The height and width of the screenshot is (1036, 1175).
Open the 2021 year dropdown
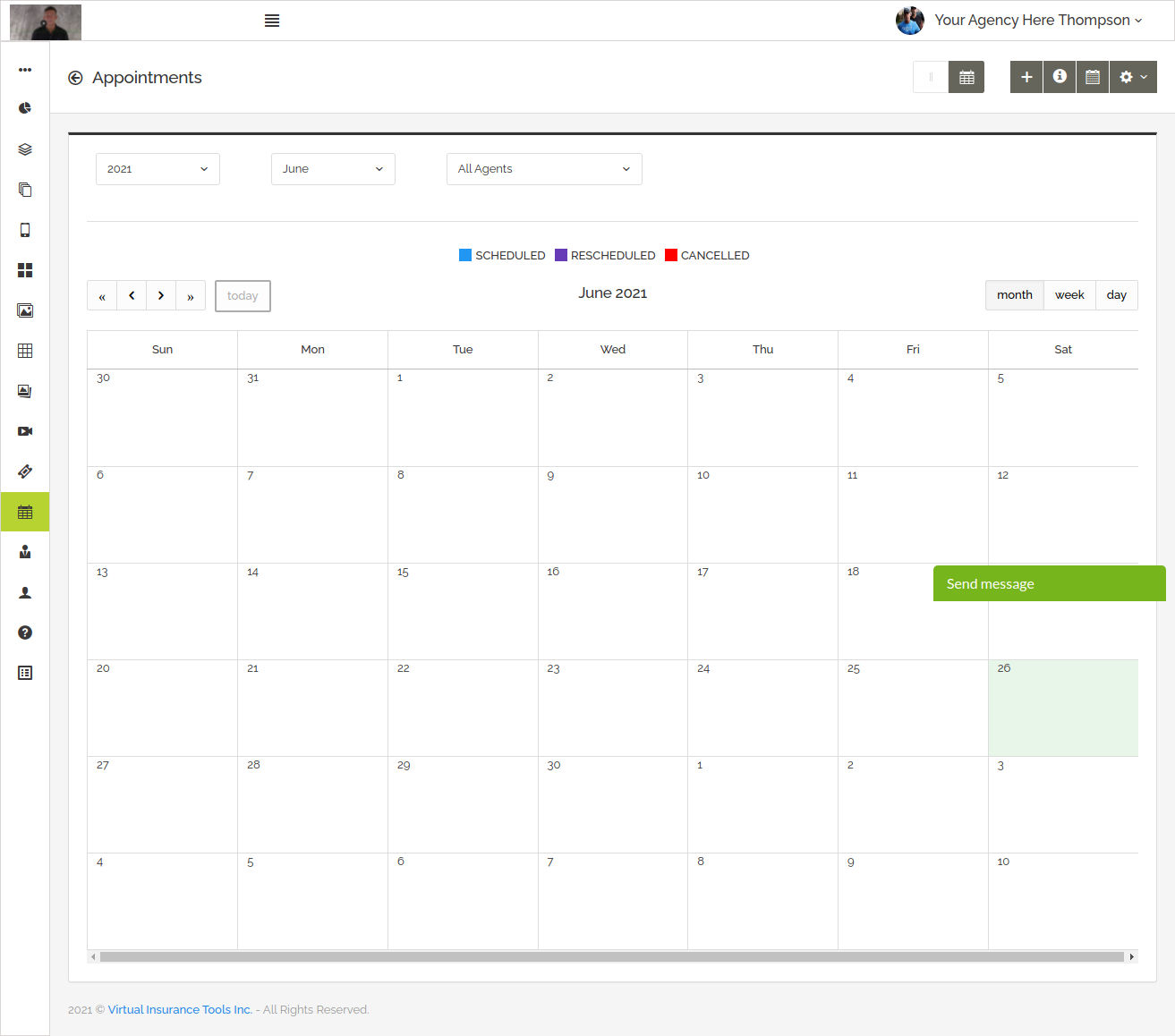pos(158,169)
